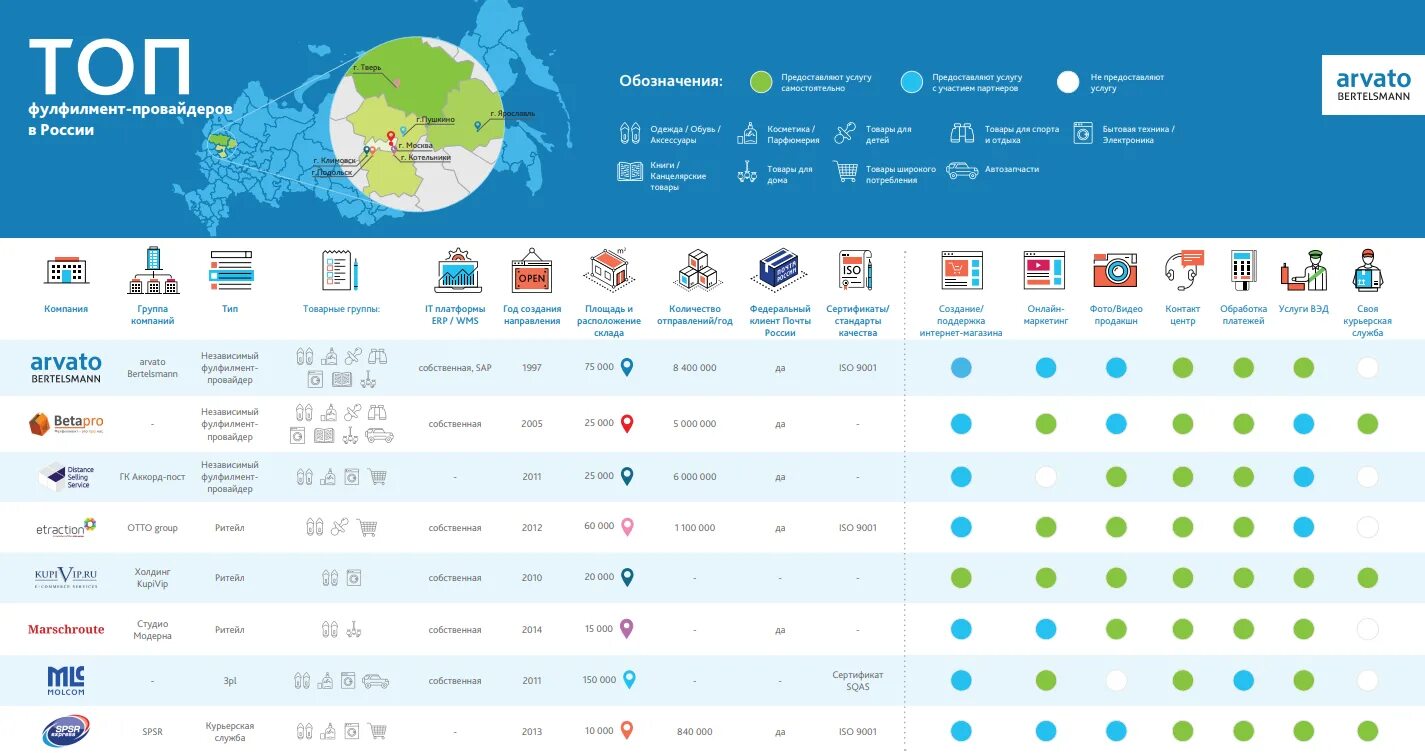Image resolution: width=1425 pixels, height=753 pixels.
Task: Click the "150 000" warehouse area value
Action: click(x=599, y=680)
